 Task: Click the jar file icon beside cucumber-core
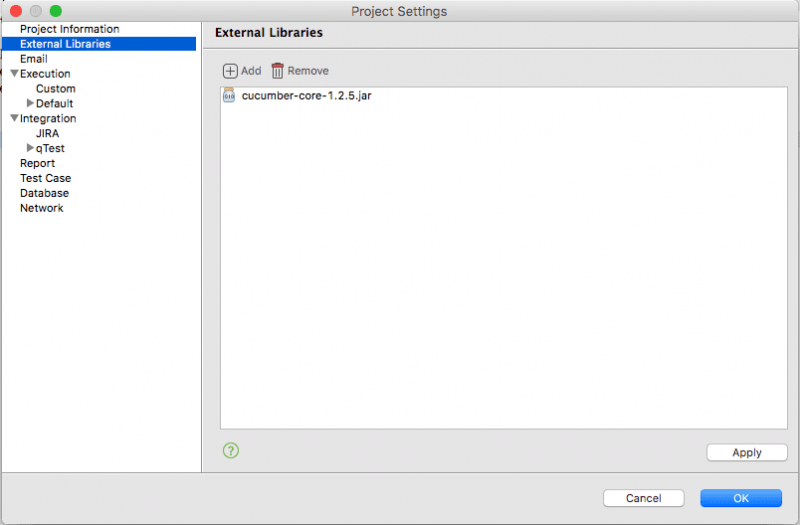coord(229,96)
